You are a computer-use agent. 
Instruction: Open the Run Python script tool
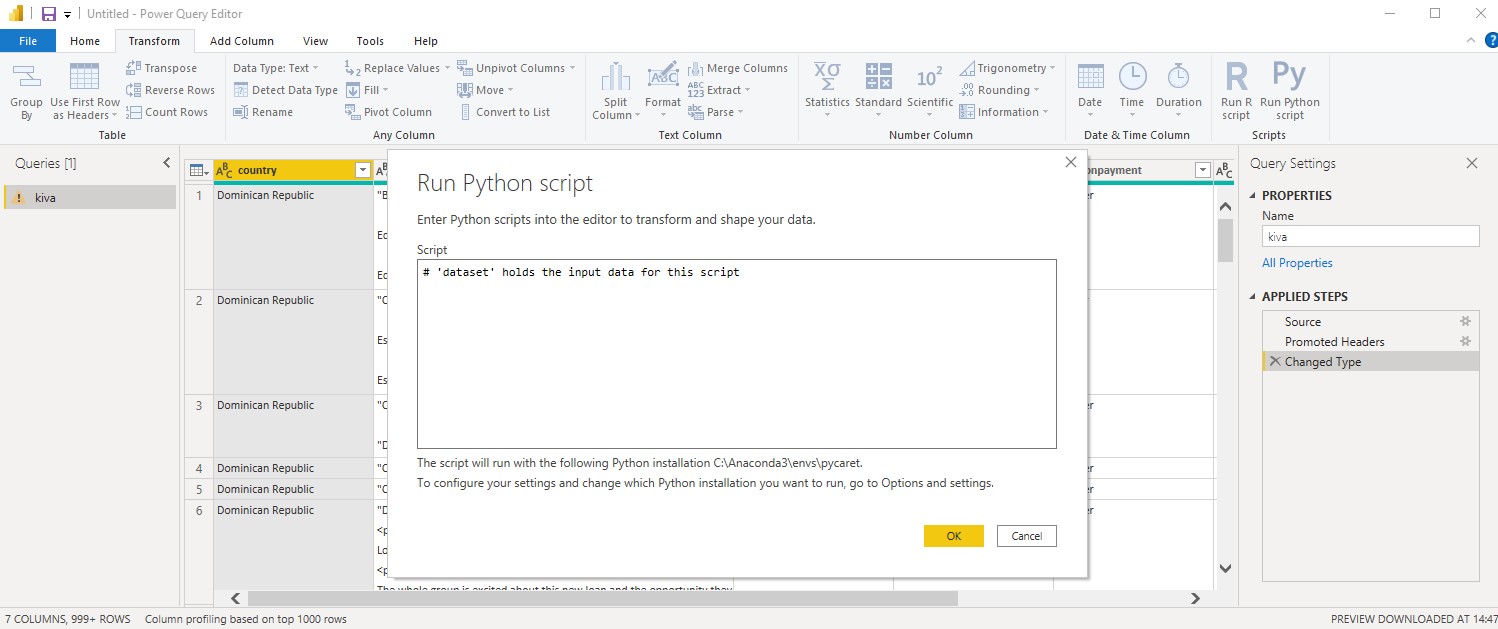(1290, 92)
